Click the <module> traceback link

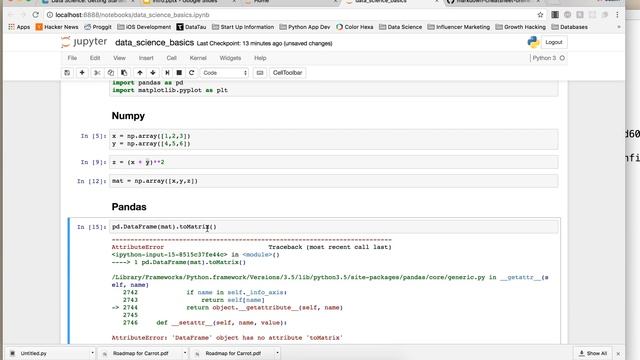[x=257, y=255]
